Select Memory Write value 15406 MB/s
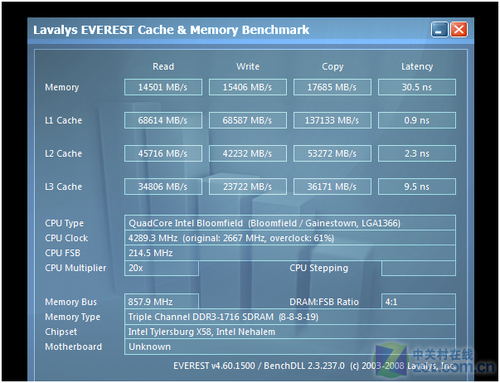 (248, 87)
